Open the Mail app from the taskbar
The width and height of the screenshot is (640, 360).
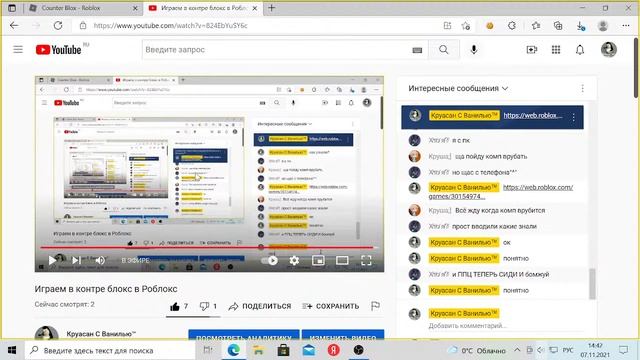pyautogui.click(x=309, y=350)
